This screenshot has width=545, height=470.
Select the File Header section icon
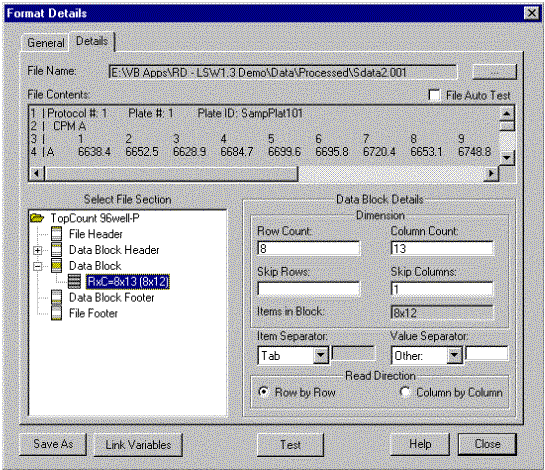coord(56,234)
